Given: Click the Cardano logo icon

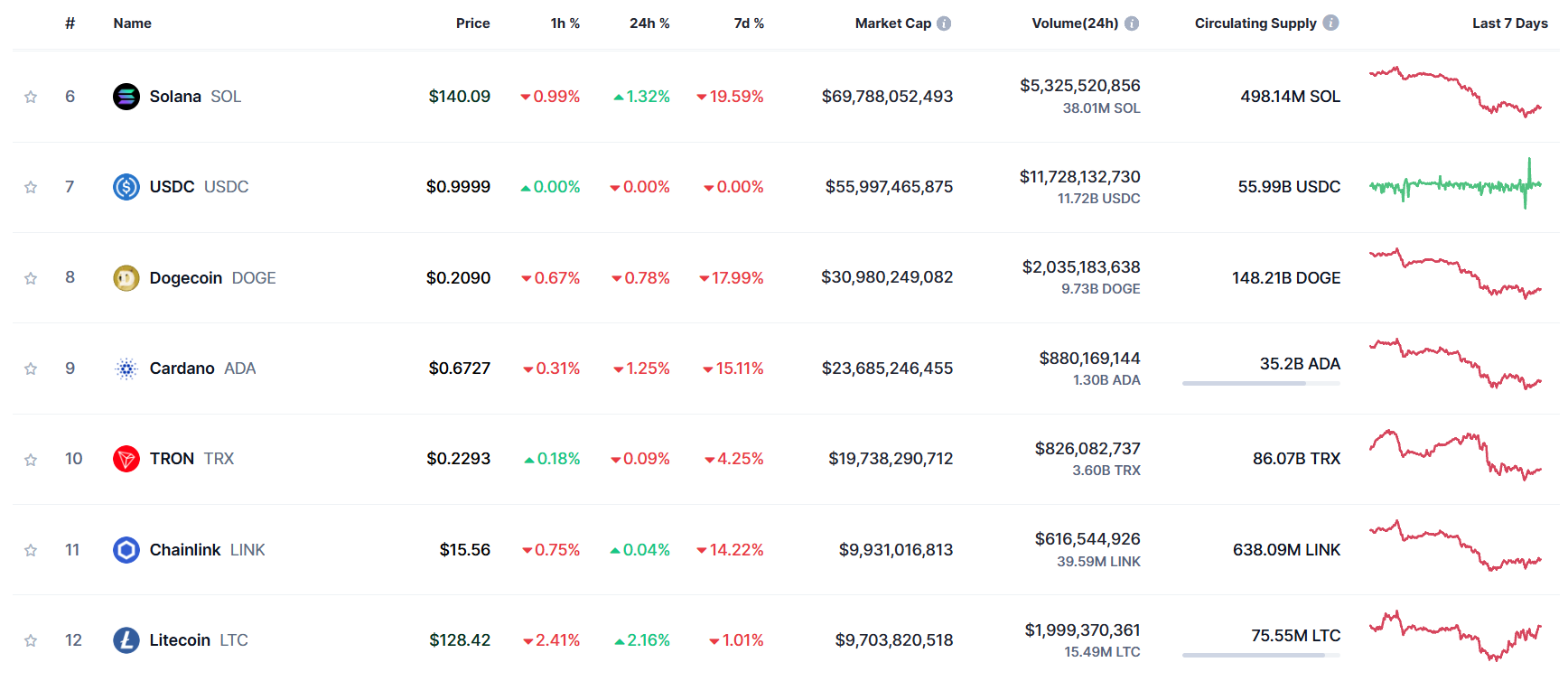Looking at the screenshot, I should click(126, 368).
